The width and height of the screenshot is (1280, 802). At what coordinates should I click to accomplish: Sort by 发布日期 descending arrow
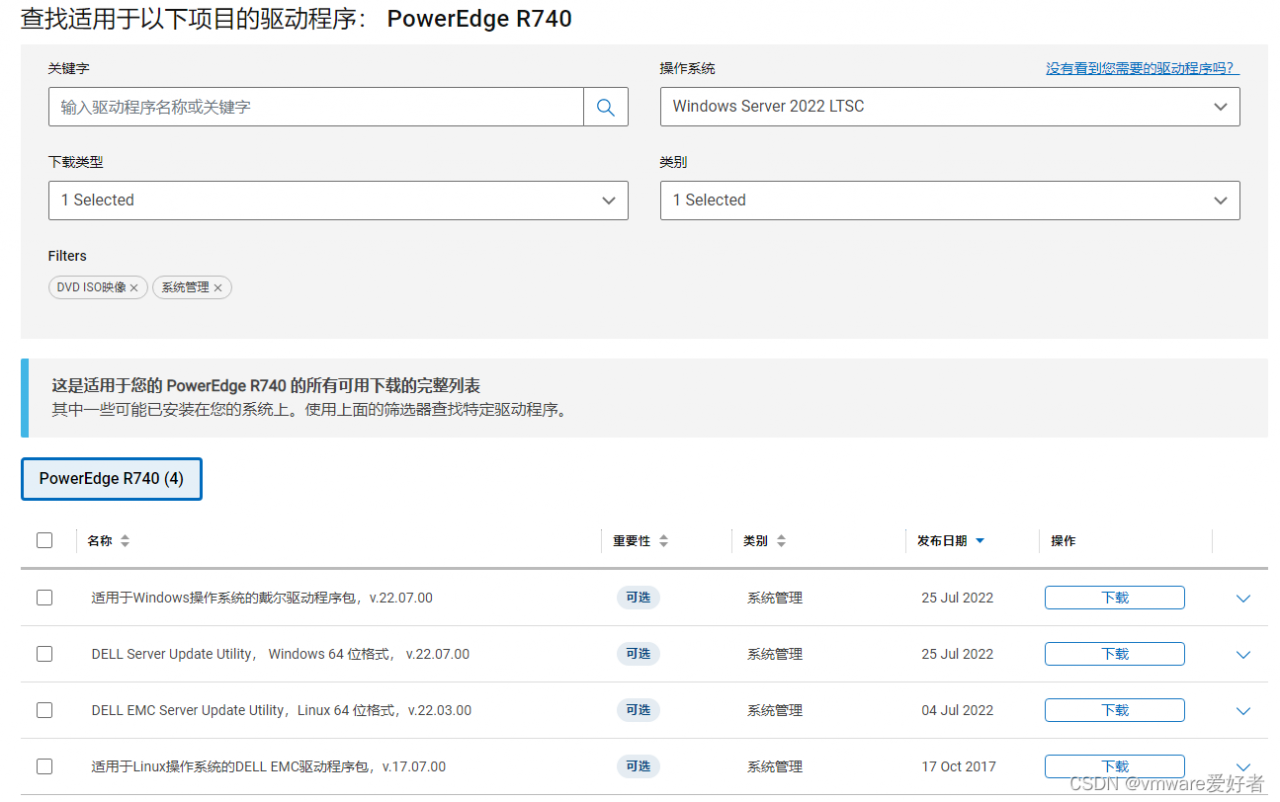pyautogui.click(x=980, y=541)
